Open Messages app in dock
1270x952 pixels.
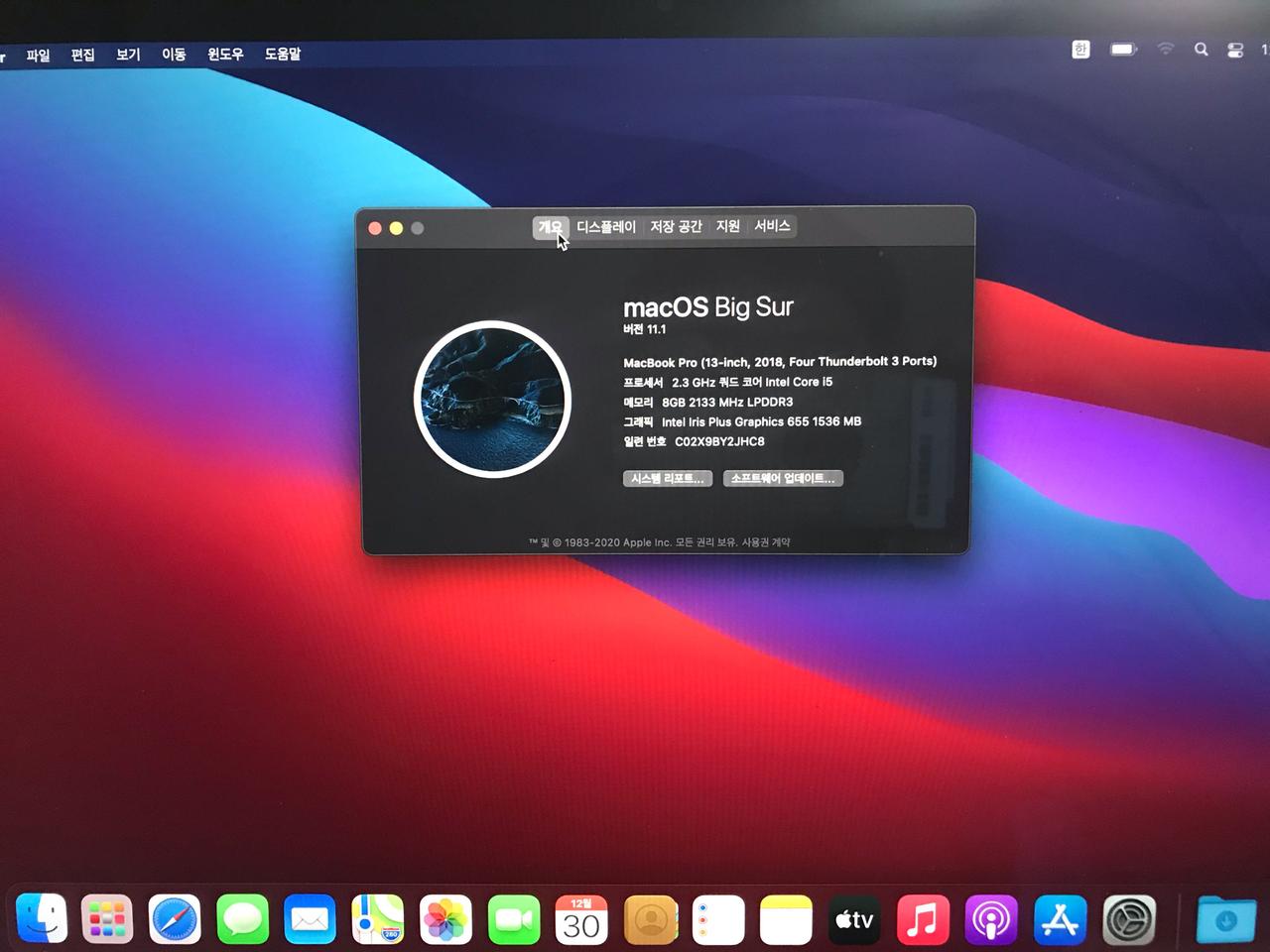tap(242, 919)
